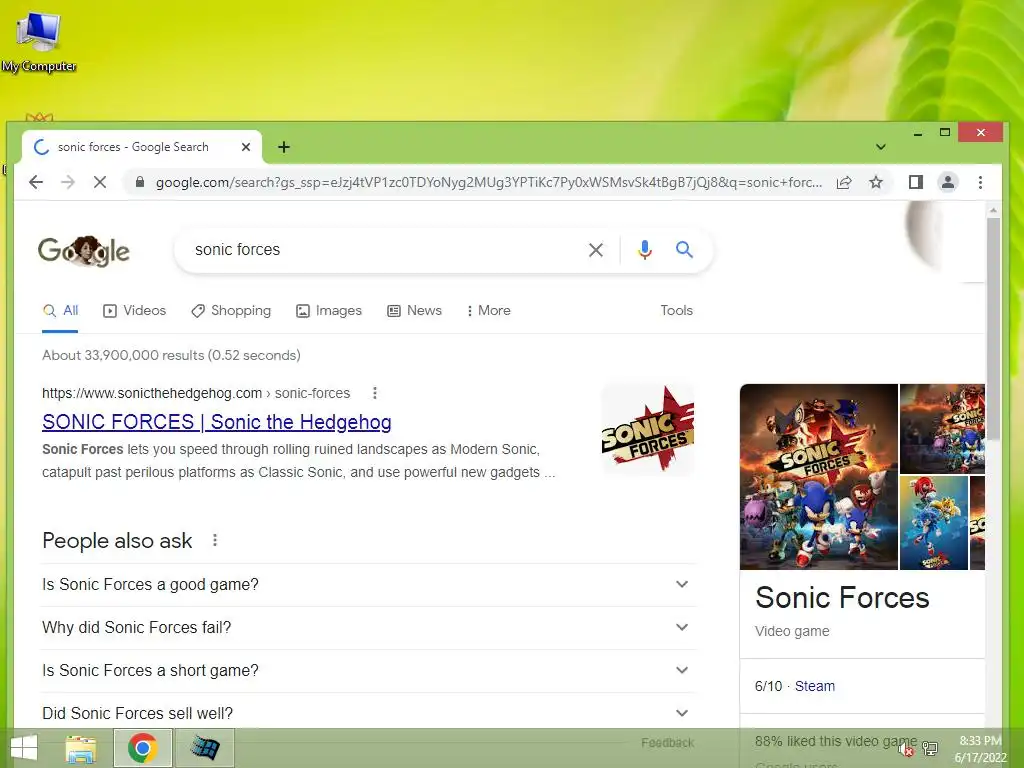Expand "Why did Sonic Forces fail?"
Image resolution: width=1024 pixels, height=768 pixels.
[x=368, y=628]
